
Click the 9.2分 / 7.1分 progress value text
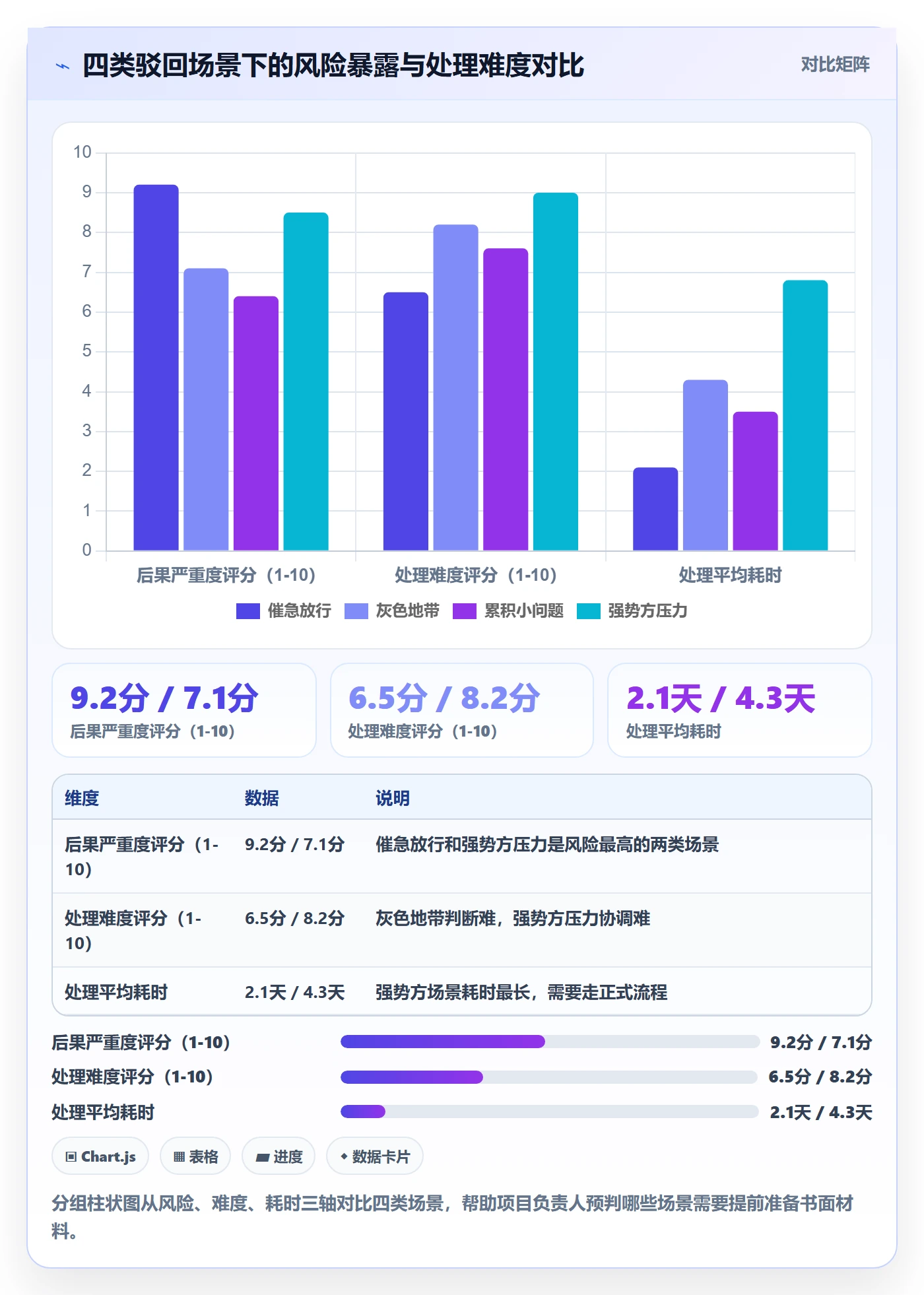pyautogui.click(x=821, y=1042)
